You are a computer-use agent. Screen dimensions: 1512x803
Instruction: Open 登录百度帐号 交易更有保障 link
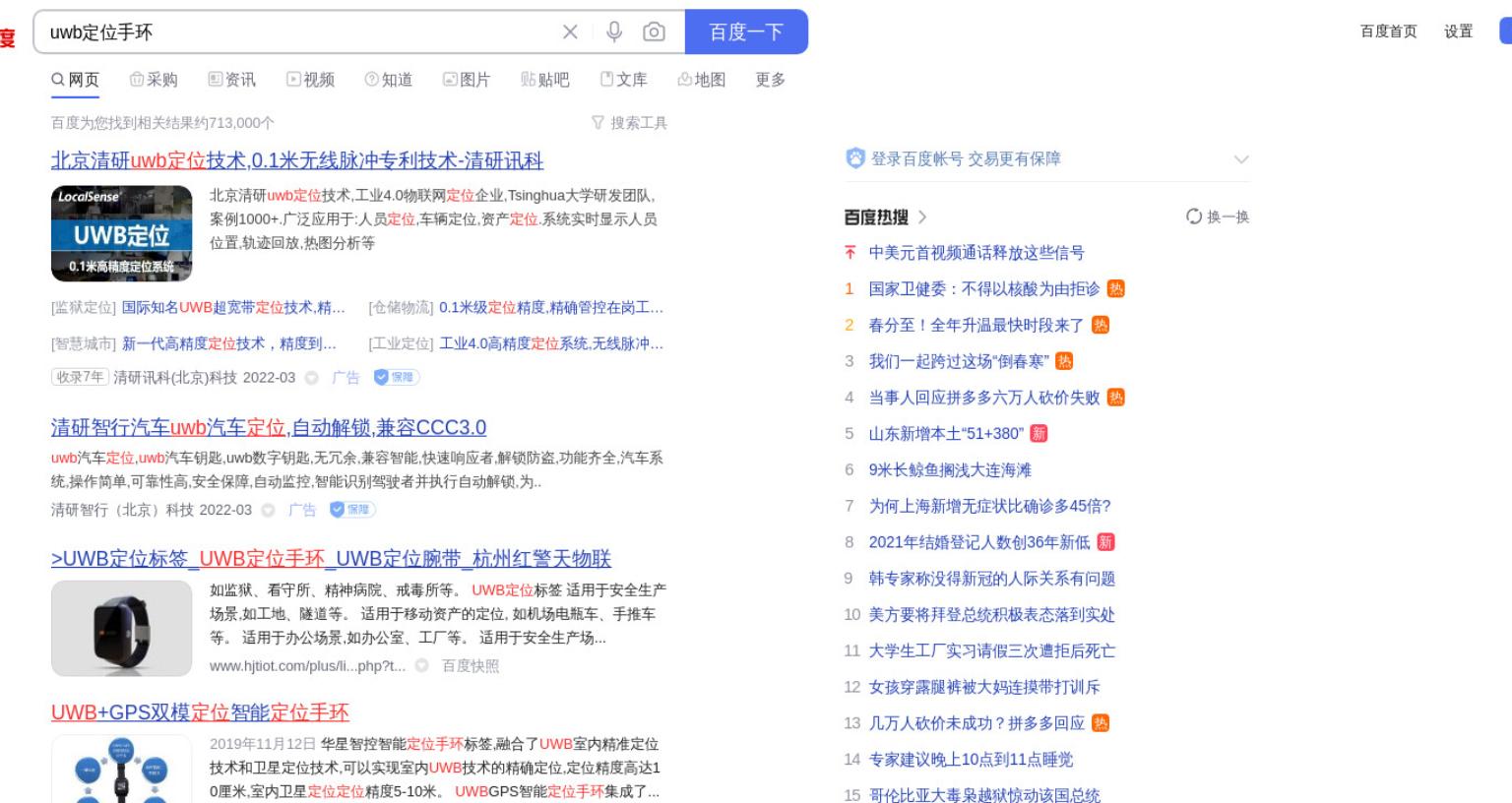[966, 158]
